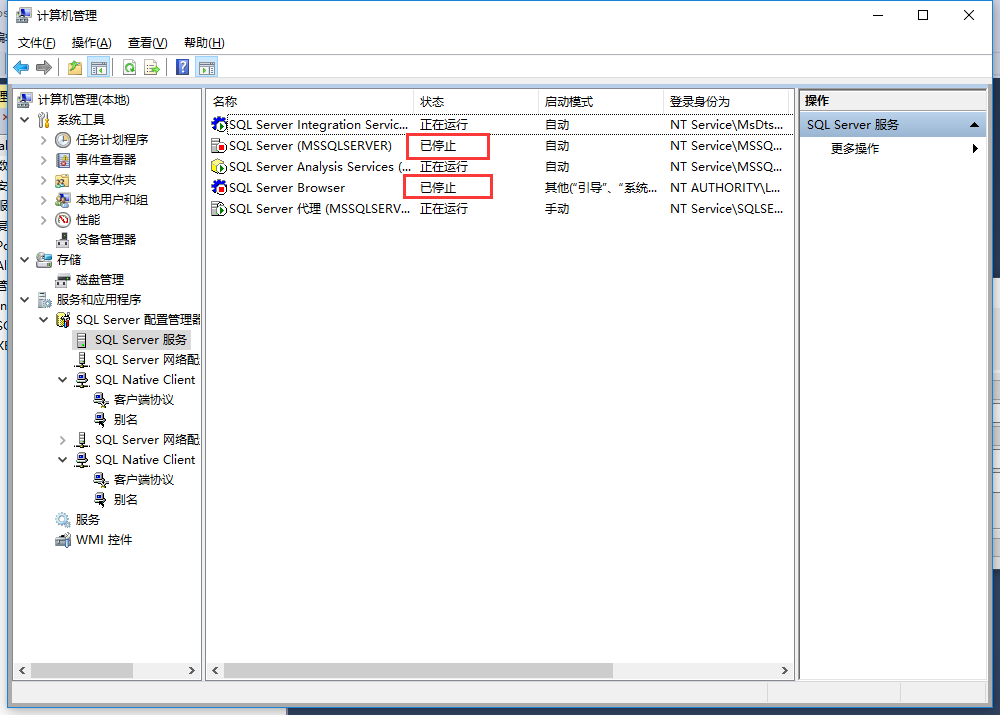Expand the SQL Server 网络配置 node

click(x=62, y=439)
